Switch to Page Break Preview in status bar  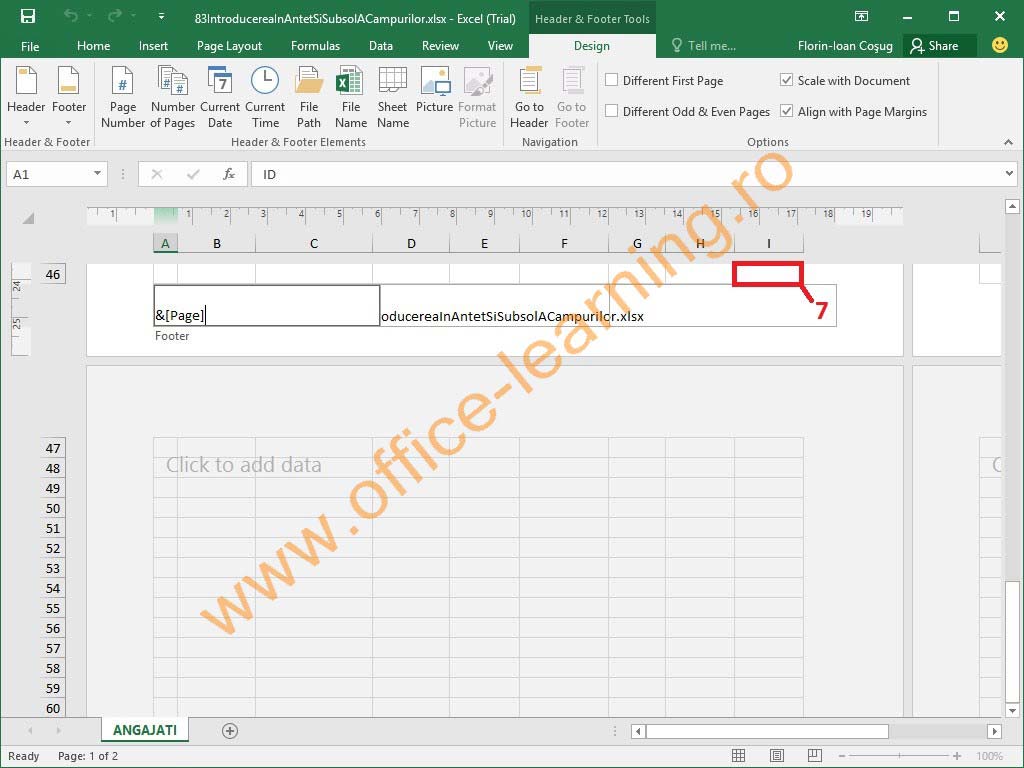click(x=814, y=756)
